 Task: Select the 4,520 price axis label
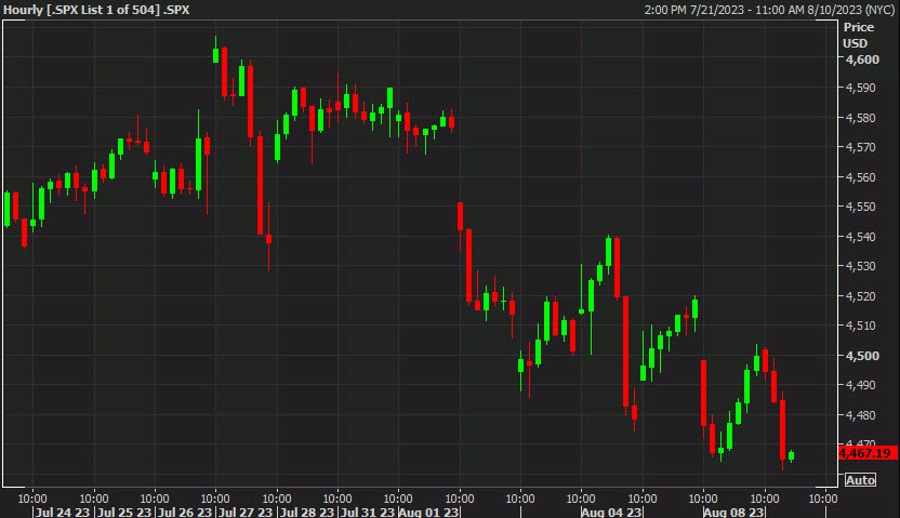point(860,296)
